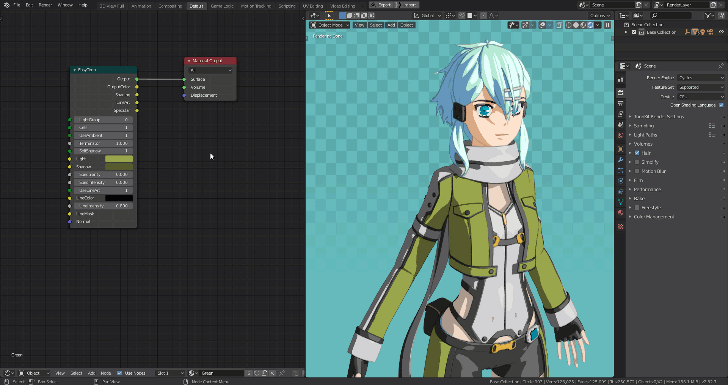Image resolution: width=728 pixels, height=385 pixels.
Task: Switch viewport to solid shading
Action: click(x=576, y=25)
